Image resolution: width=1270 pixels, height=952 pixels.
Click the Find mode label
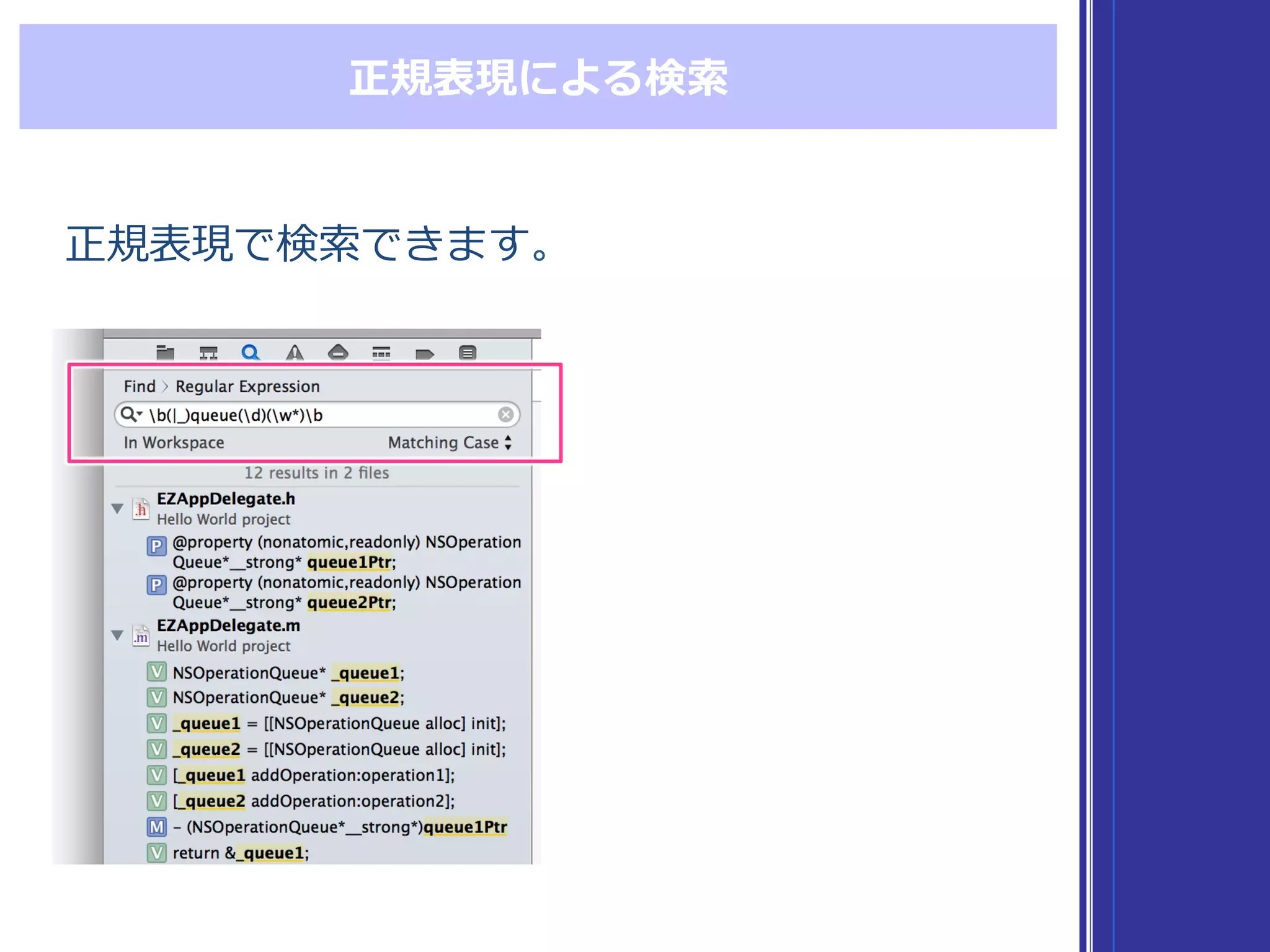[x=140, y=387]
